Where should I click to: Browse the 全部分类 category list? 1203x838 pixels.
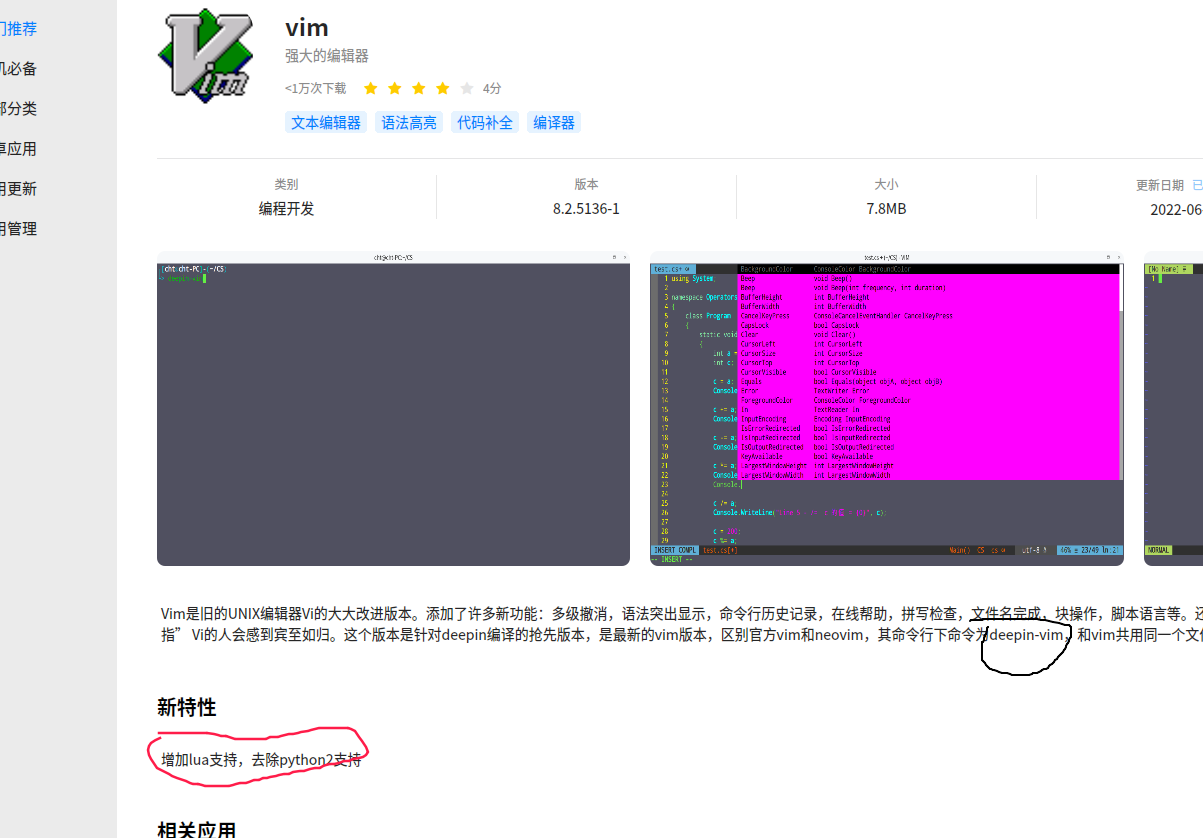pos(20,108)
